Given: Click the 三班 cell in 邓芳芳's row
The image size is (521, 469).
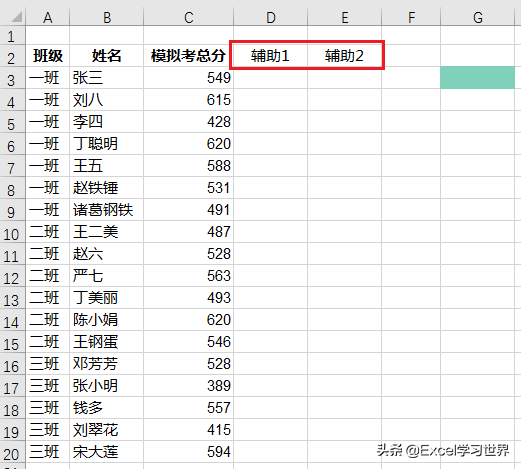Looking at the screenshot, I should pyautogui.click(x=48, y=364).
